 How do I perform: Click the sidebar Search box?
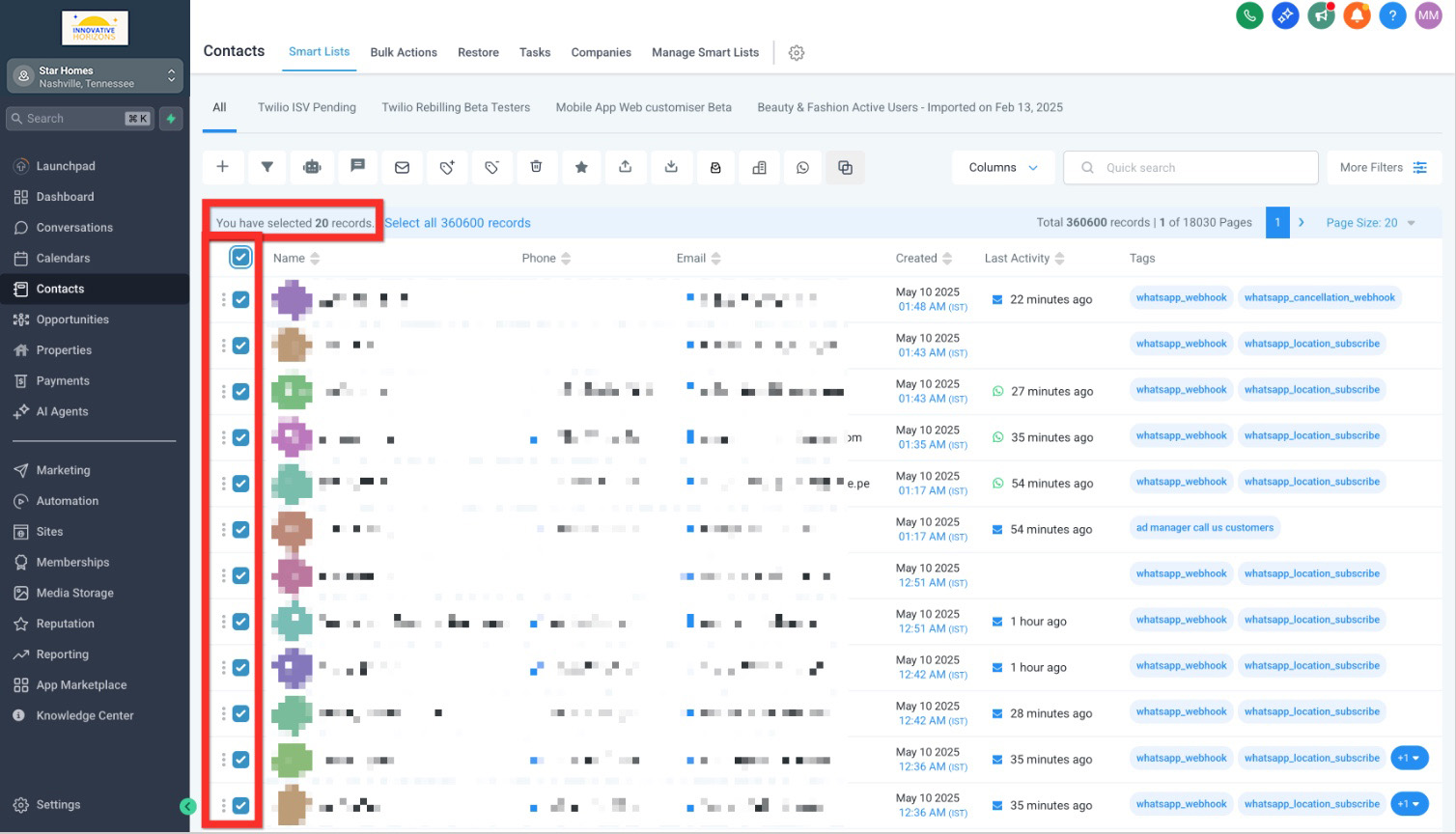point(80,119)
